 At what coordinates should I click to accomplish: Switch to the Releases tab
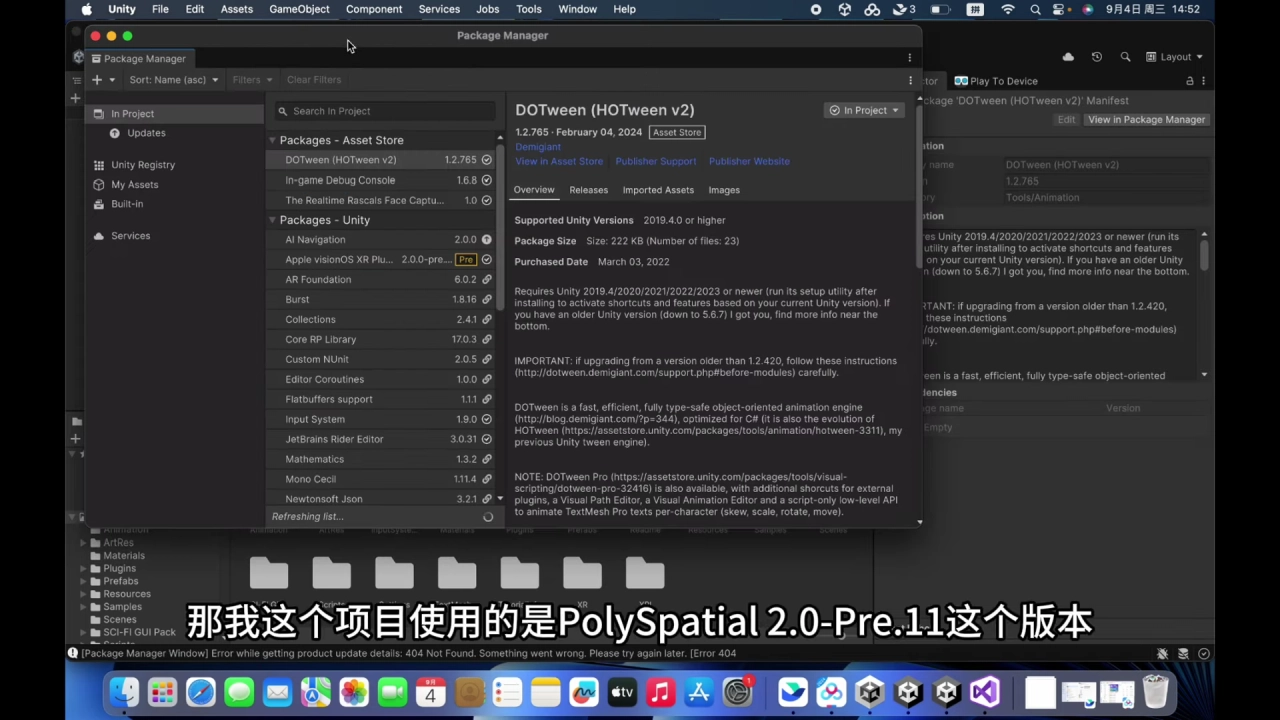click(x=588, y=190)
